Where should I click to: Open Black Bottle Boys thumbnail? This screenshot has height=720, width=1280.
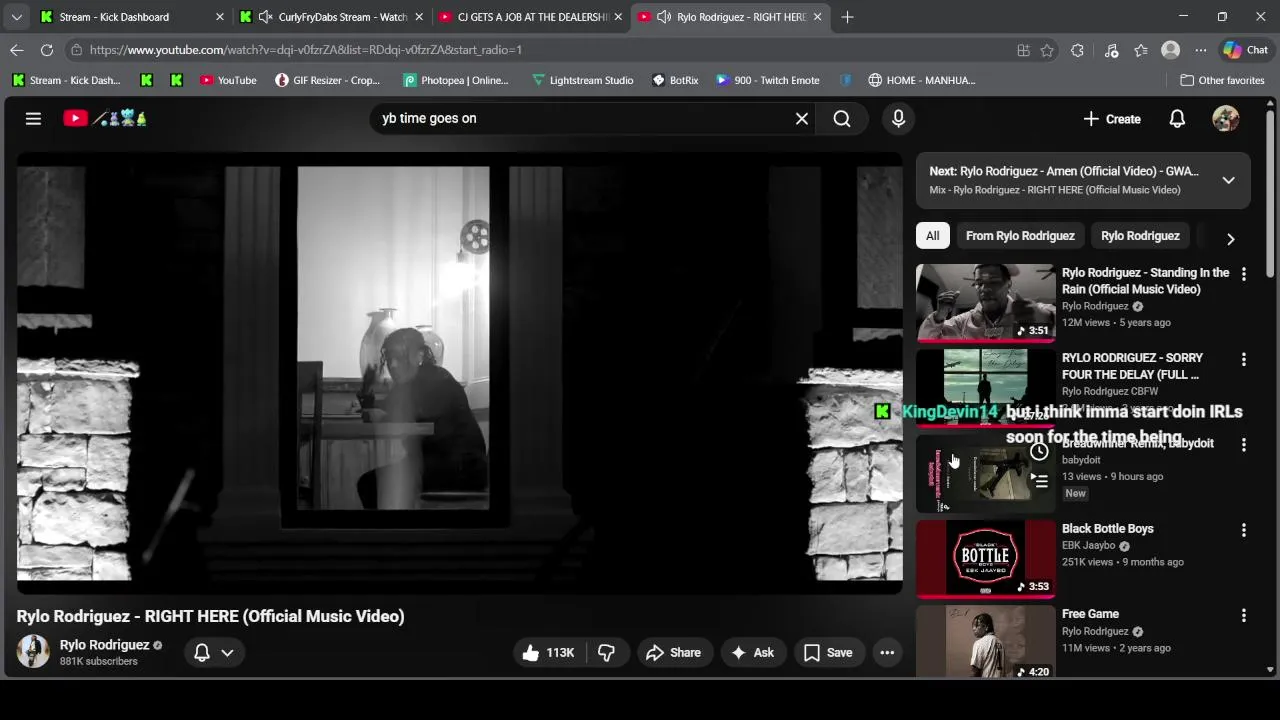point(985,558)
